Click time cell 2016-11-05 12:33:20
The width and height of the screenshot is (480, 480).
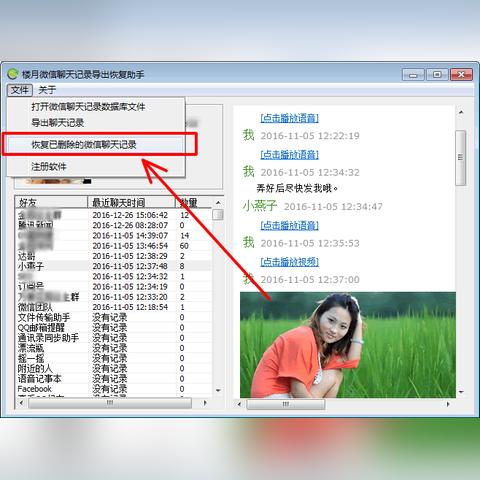pos(130,297)
